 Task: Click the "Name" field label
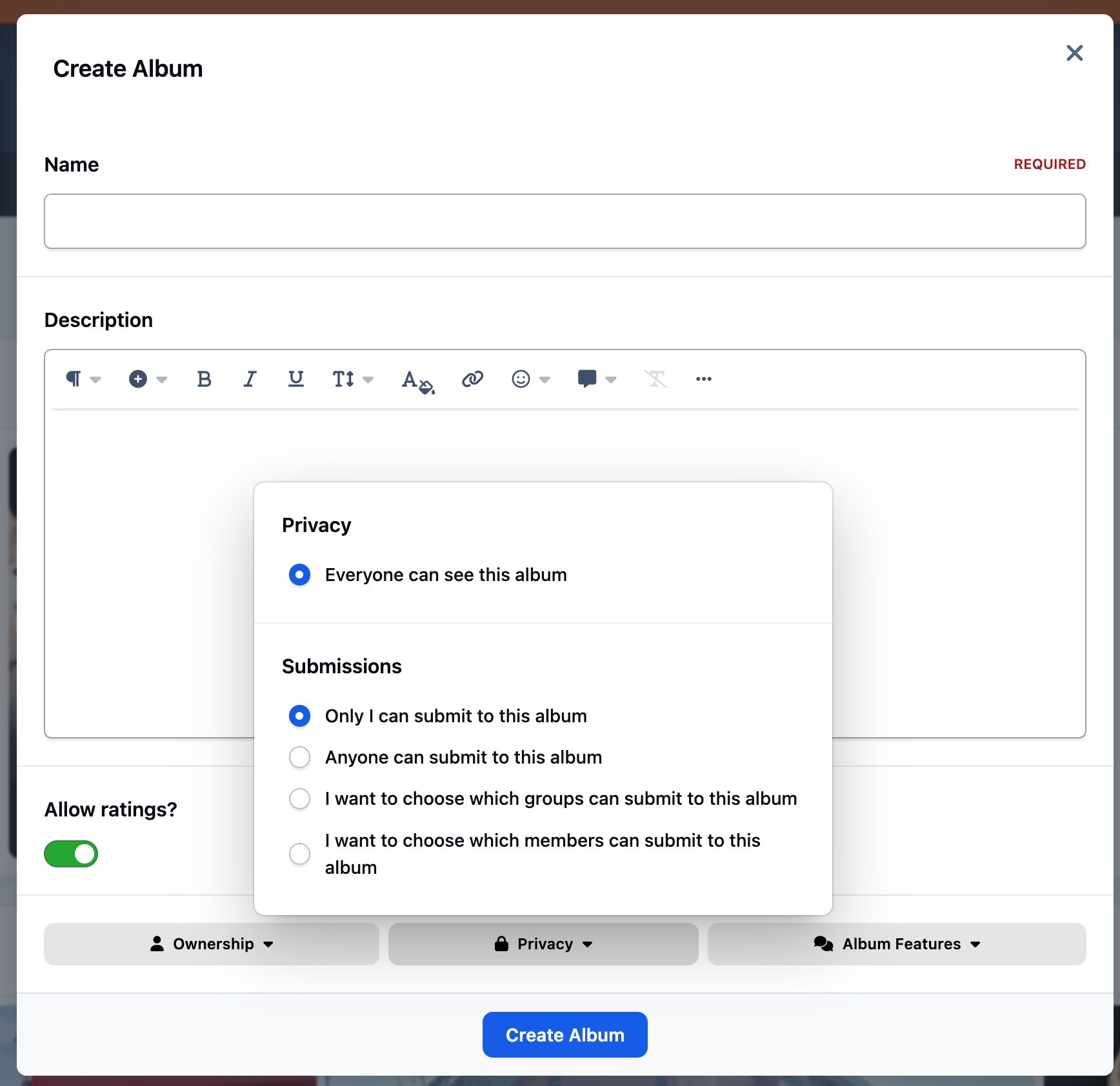coord(72,164)
